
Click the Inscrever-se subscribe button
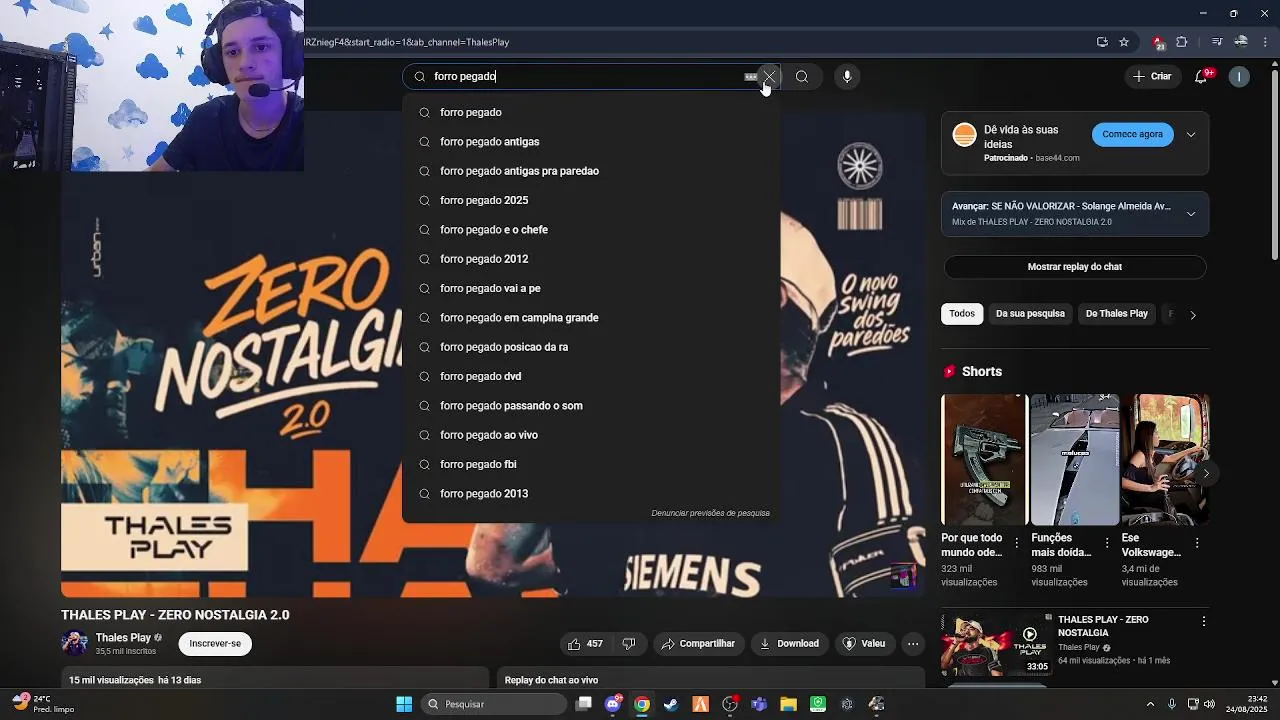(x=215, y=644)
